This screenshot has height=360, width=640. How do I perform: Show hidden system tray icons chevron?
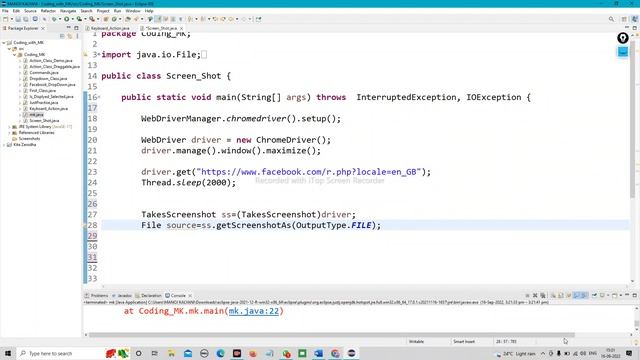click(543, 353)
